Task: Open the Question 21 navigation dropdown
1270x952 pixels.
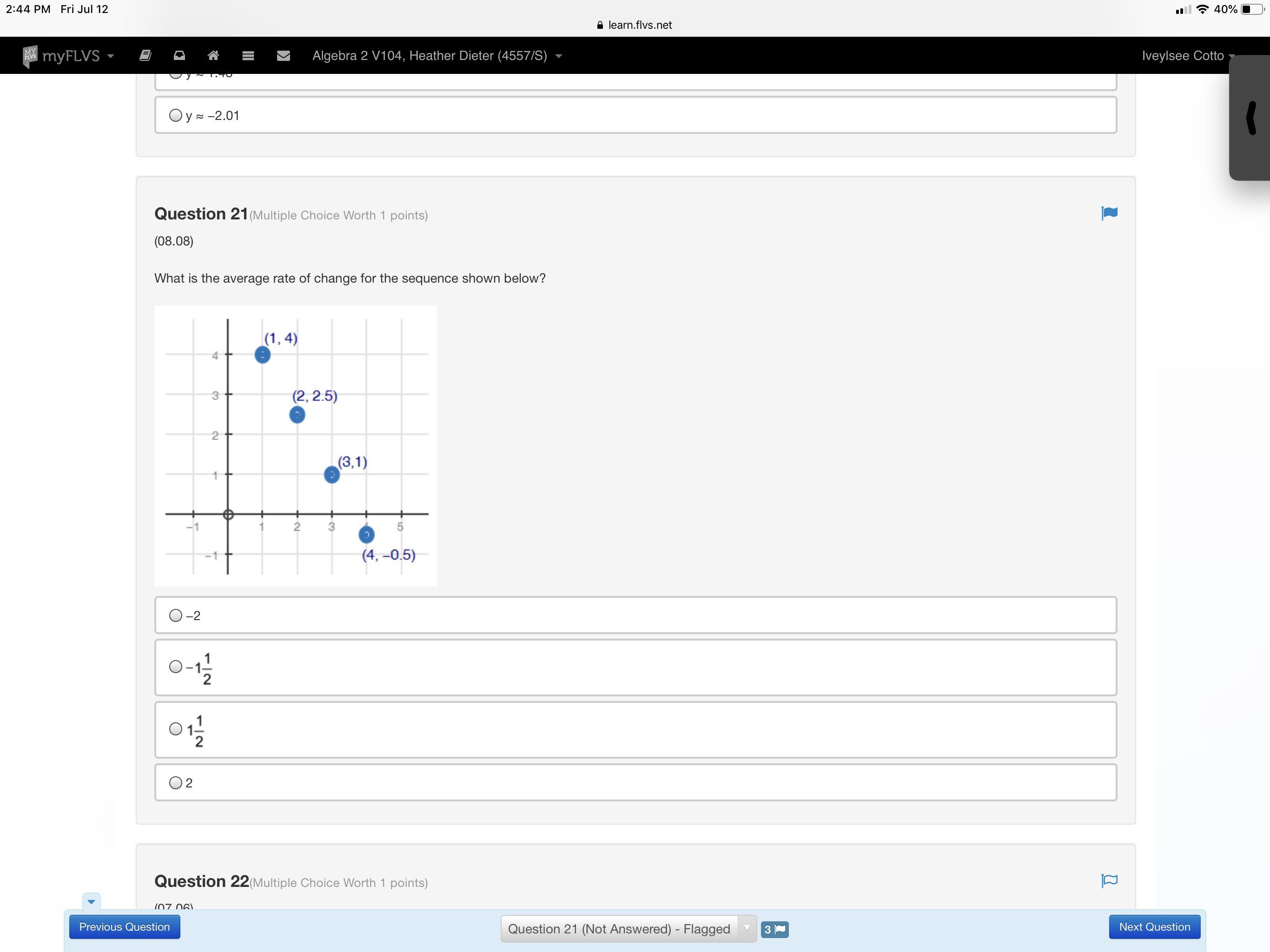Action: (628, 928)
